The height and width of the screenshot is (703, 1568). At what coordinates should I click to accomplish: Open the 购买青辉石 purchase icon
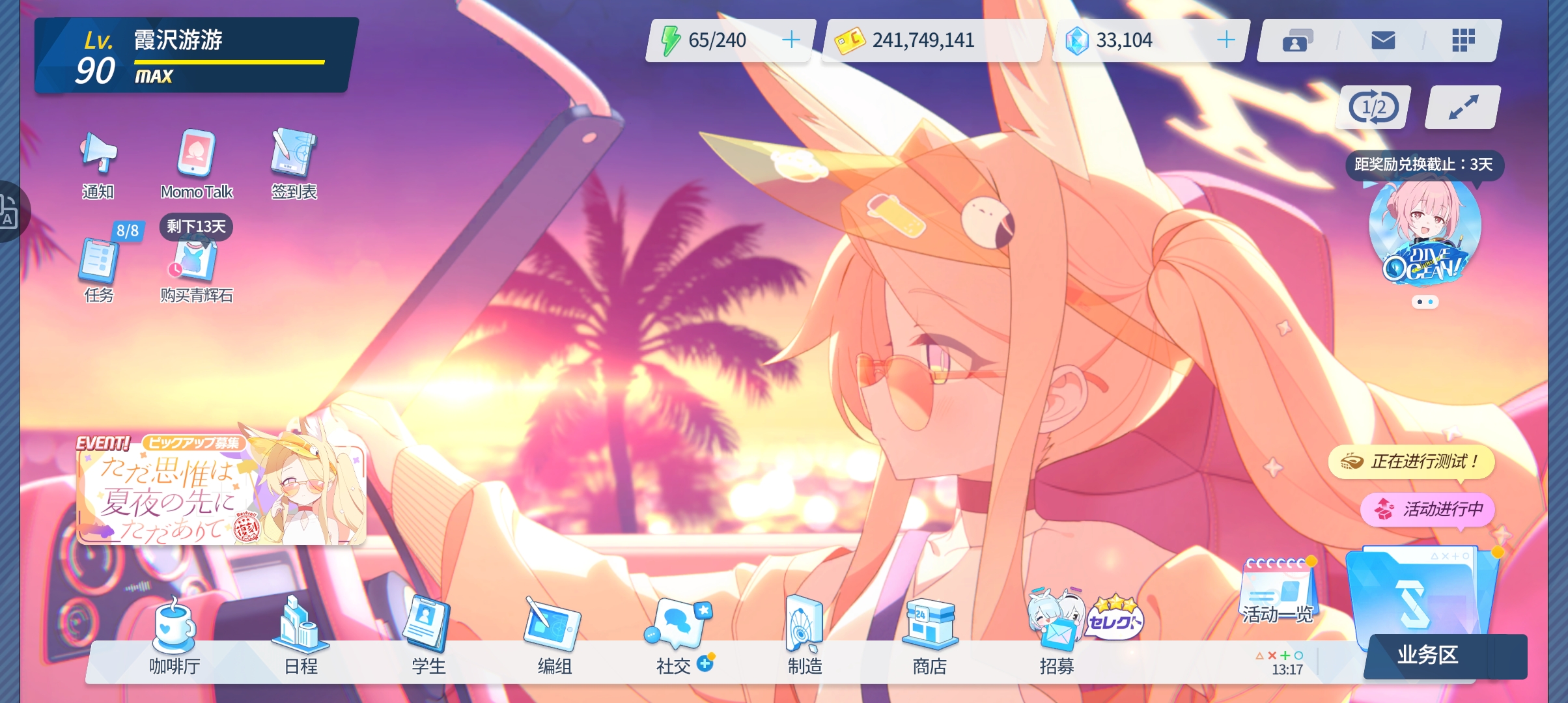click(x=197, y=270)
